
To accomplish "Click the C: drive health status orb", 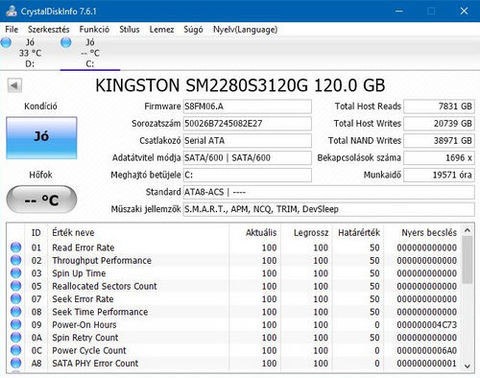I will [66, 42].
